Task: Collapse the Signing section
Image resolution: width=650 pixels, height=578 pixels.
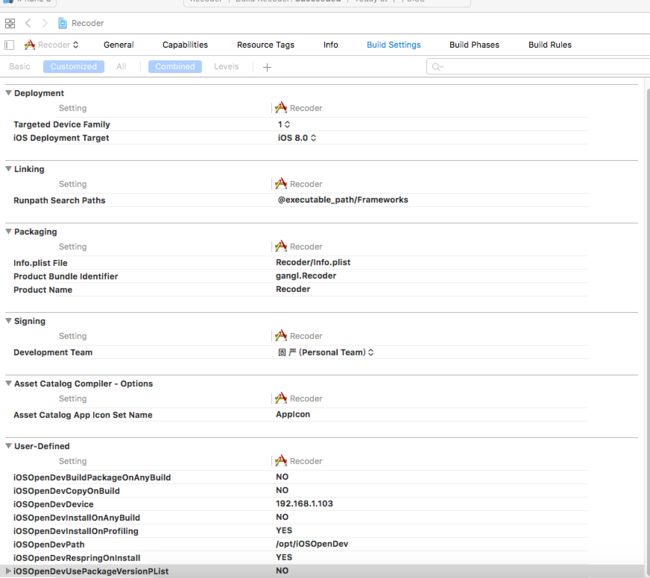Action: point(8,321)
